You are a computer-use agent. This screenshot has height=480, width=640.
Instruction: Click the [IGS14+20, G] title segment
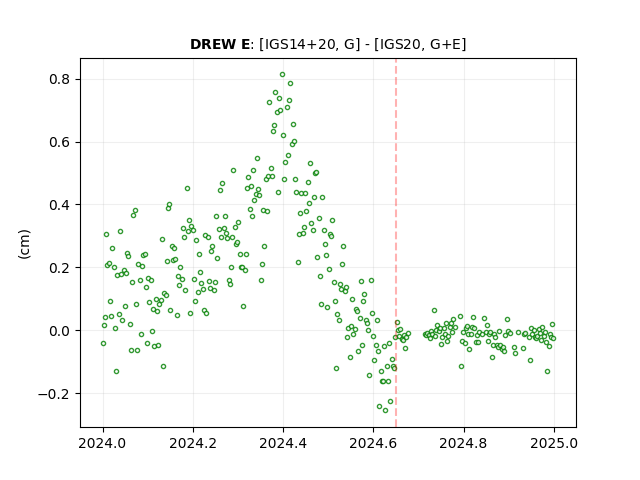point(310,44)
